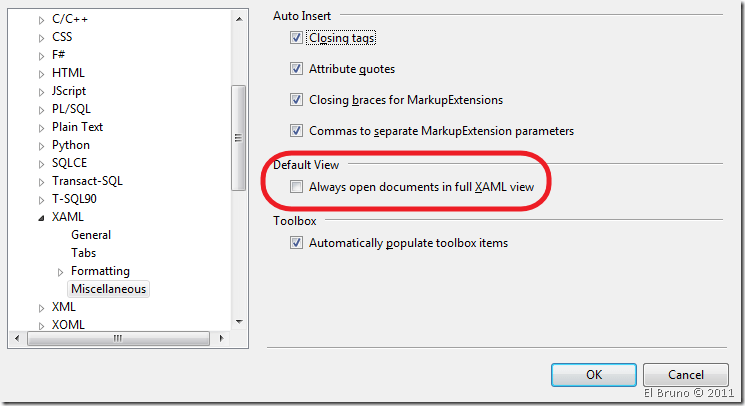
Task: Enable Always open documents in full XAML view
Action: pos(296,187)
